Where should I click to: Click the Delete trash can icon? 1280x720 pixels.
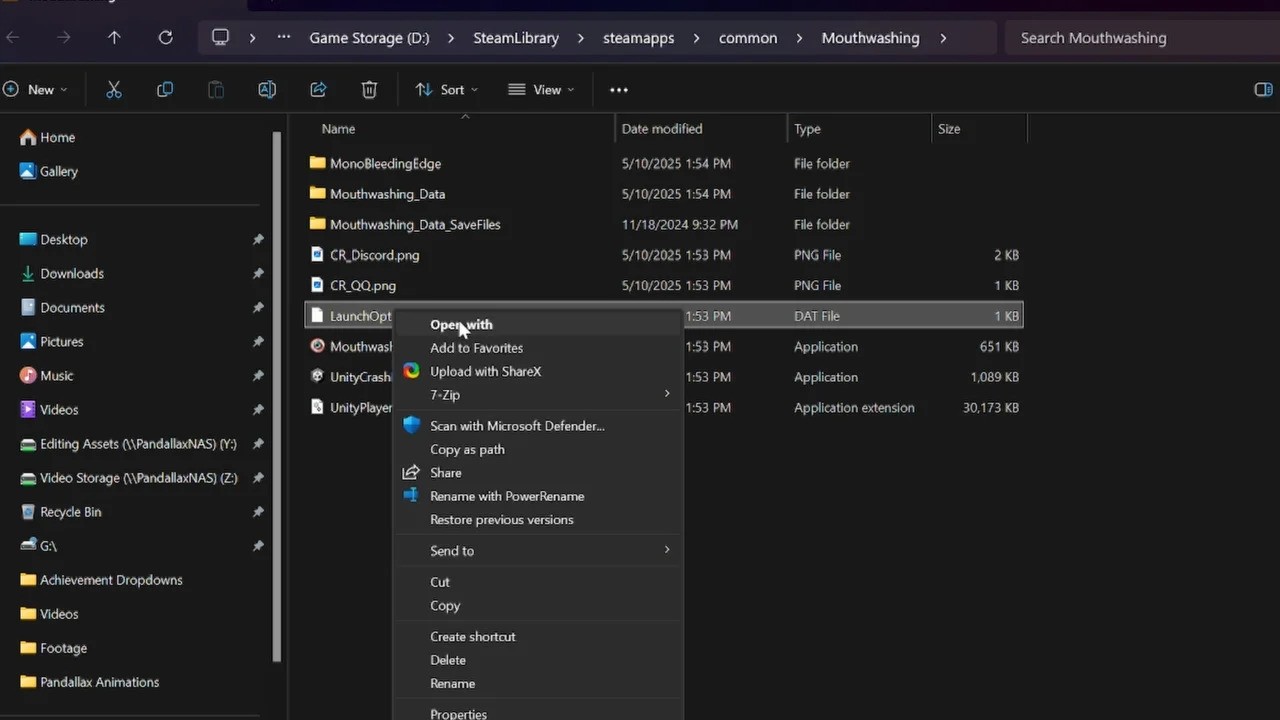[369, 90]
